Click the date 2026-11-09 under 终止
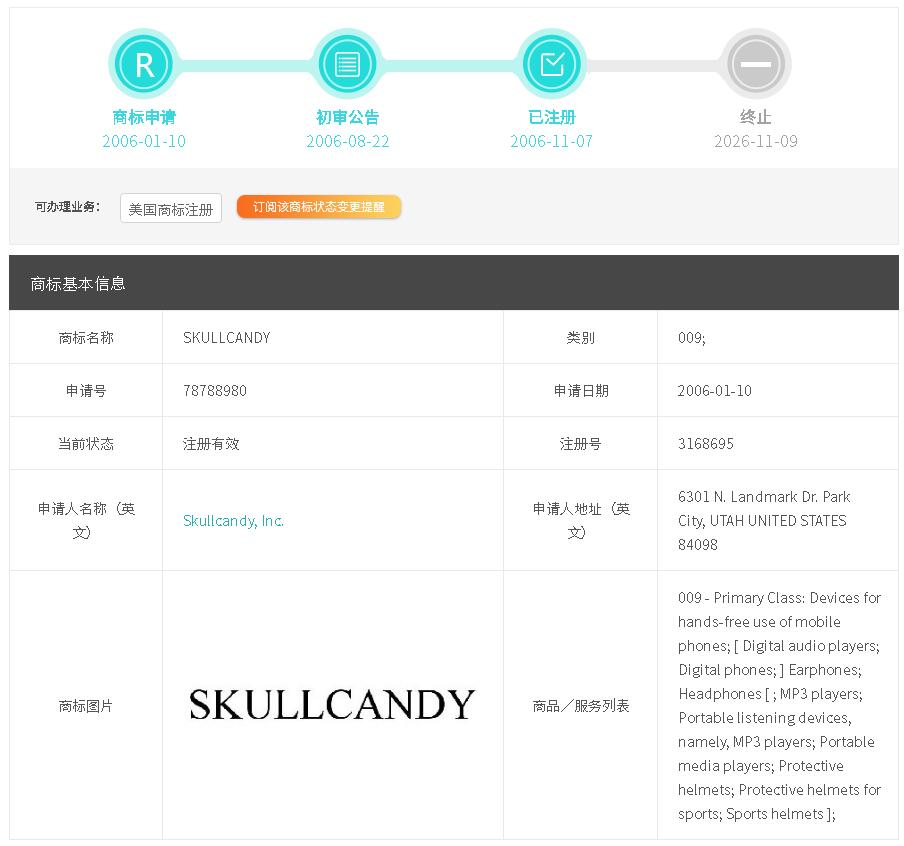 coord(755,141)
